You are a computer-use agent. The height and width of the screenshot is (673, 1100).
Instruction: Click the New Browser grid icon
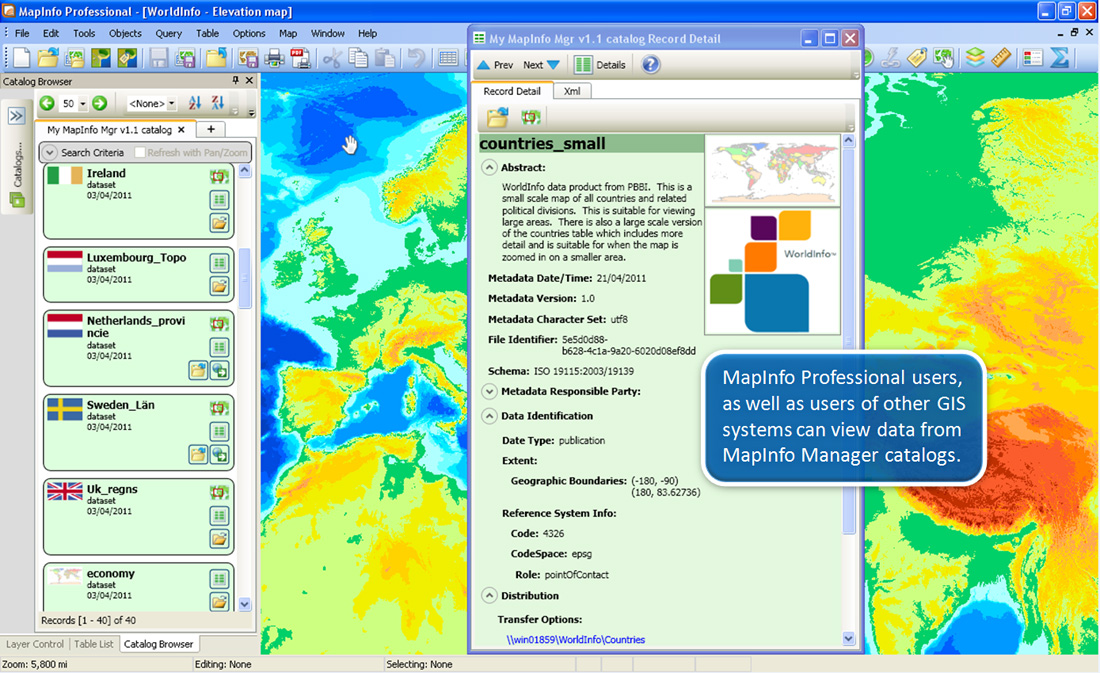pyautogui.click(x=448, y=58)
